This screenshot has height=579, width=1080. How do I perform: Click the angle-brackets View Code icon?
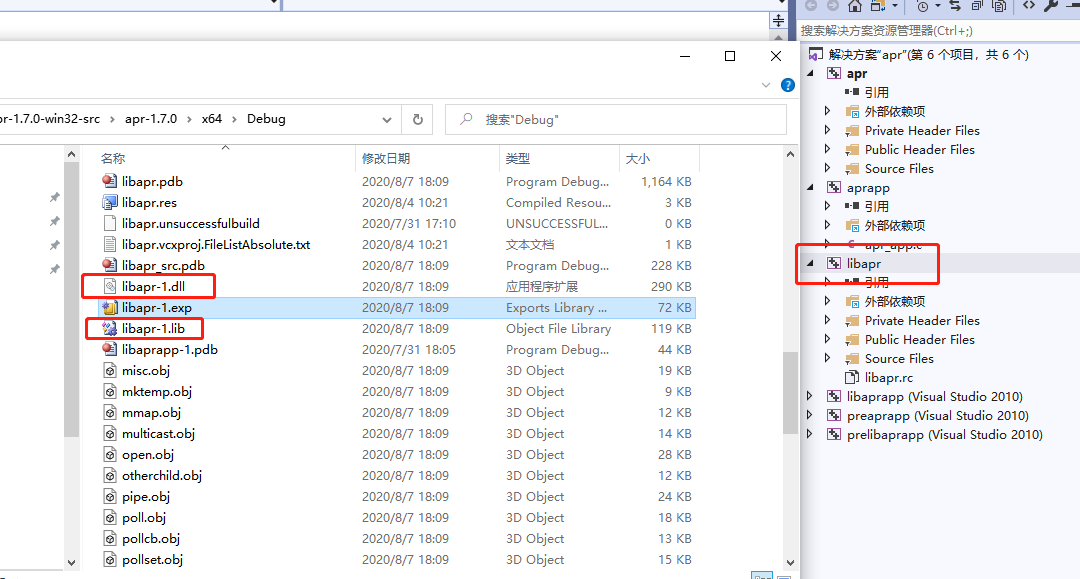click(1028, 8)
